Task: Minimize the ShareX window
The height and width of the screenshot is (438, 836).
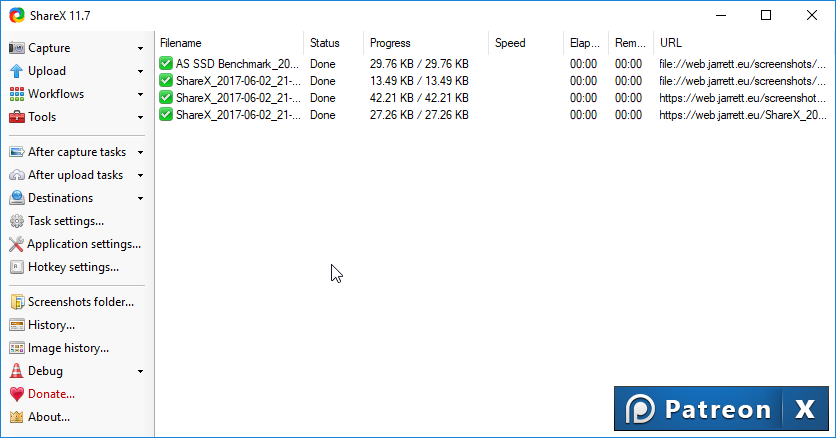Action: (x=721, y=15)
